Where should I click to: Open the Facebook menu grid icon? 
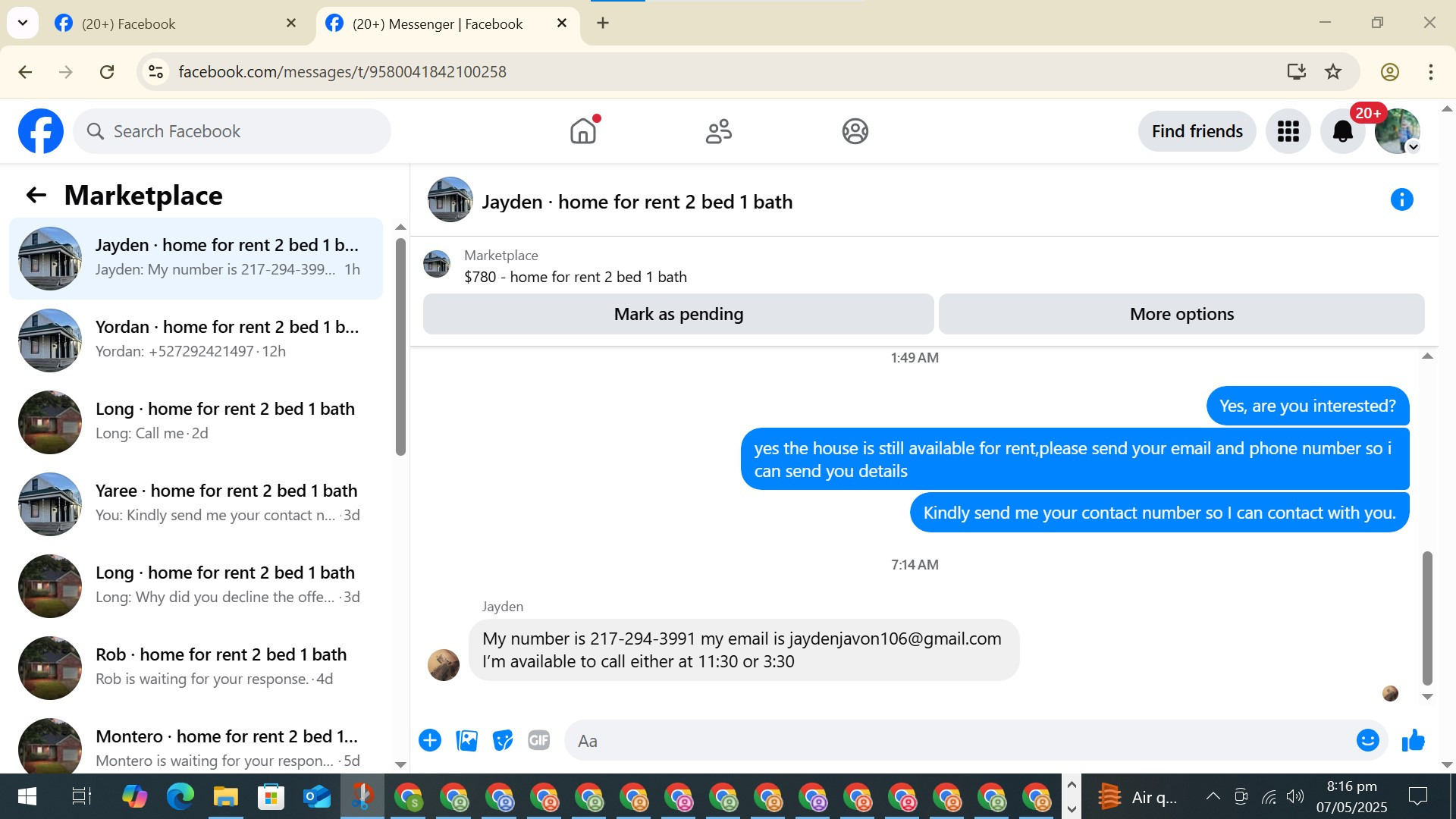coord(1288,131)
